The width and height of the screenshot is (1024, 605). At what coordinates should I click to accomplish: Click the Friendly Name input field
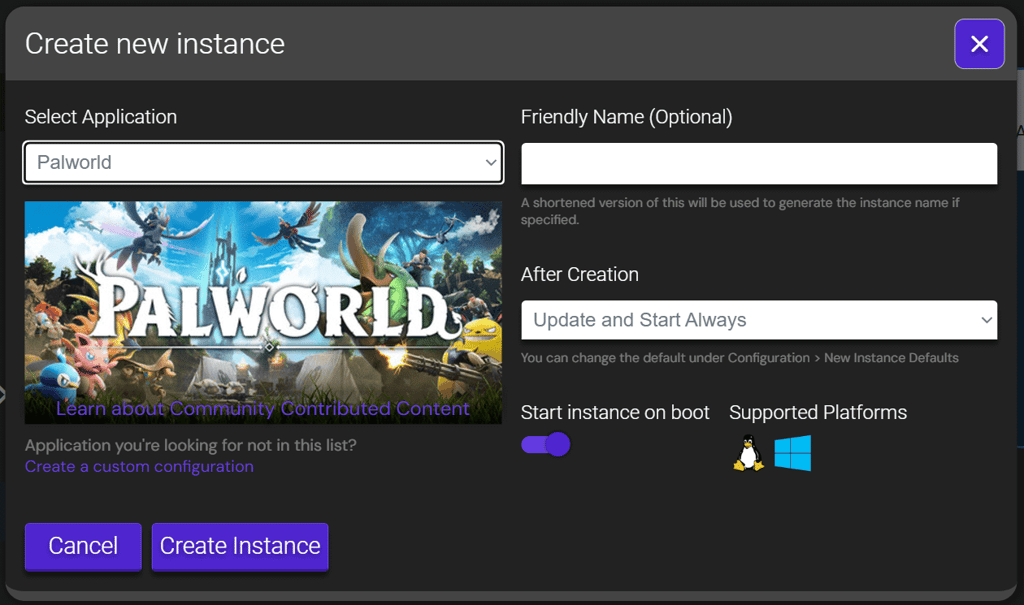[759, 163]
